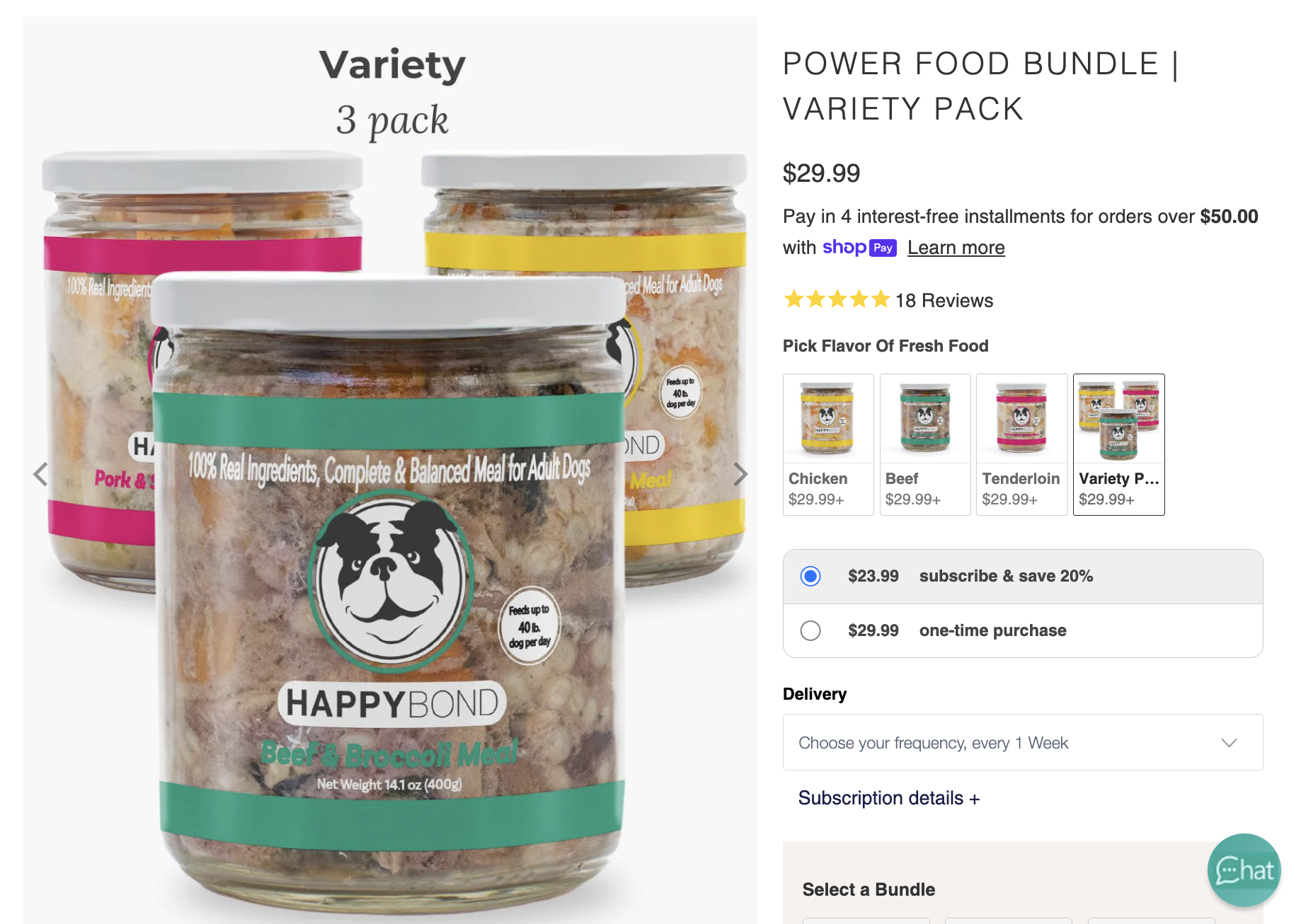Select the subscribe & save 20% radio button
1301x924 pixels.
pyautogui.click(x=810, y=576)
